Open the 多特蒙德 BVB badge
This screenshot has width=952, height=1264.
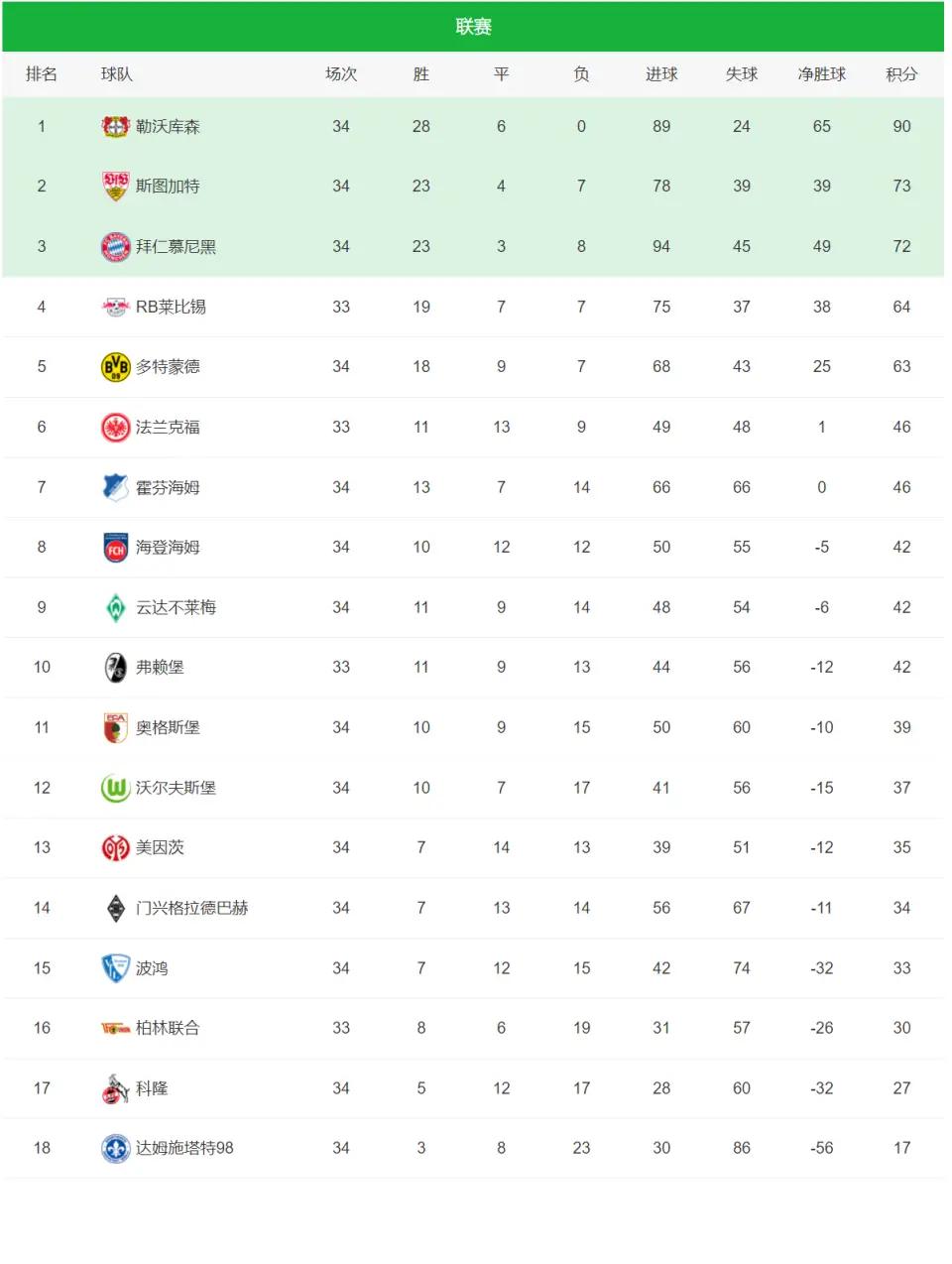point(116,367)
